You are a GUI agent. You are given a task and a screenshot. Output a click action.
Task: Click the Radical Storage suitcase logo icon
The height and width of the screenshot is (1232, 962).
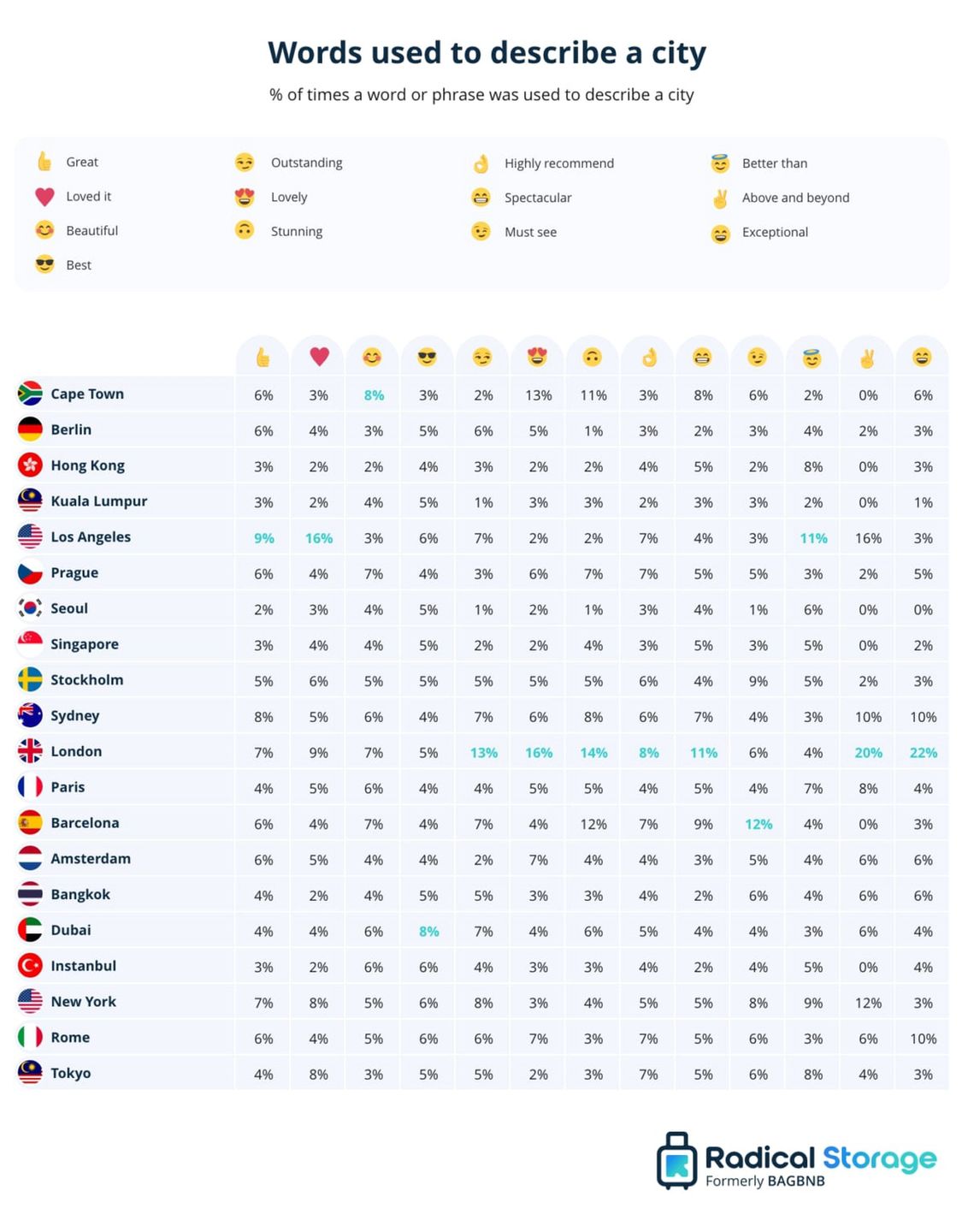pos(676,1161)
